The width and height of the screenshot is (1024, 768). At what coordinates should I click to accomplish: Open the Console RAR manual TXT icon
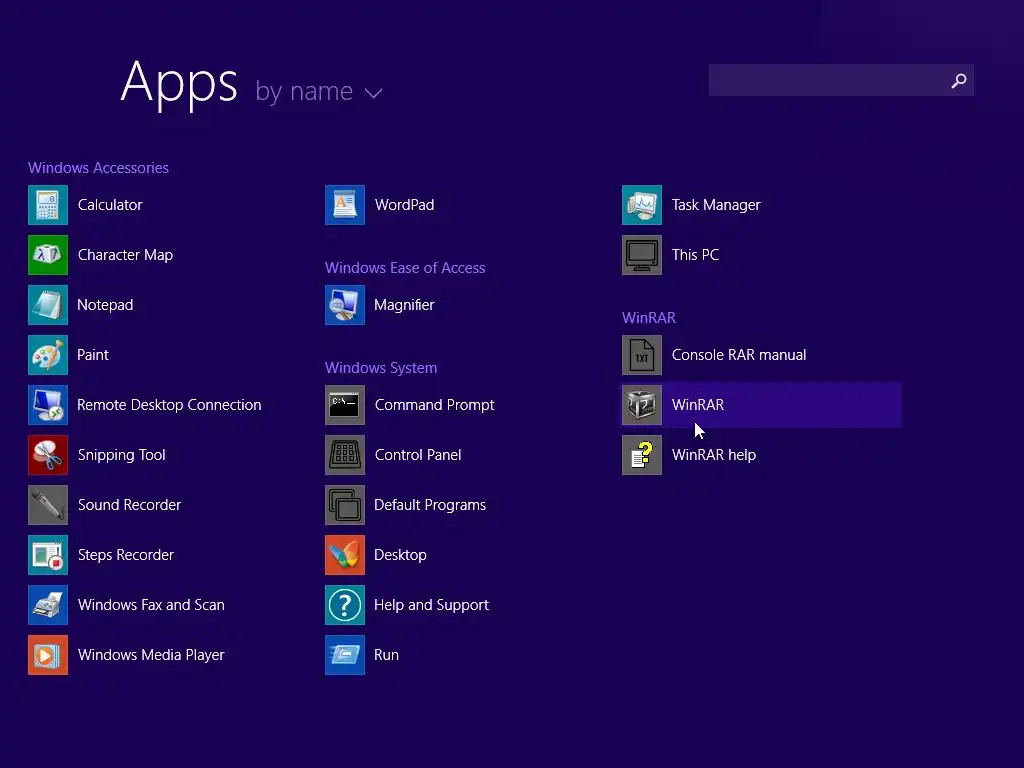[642, 355]
